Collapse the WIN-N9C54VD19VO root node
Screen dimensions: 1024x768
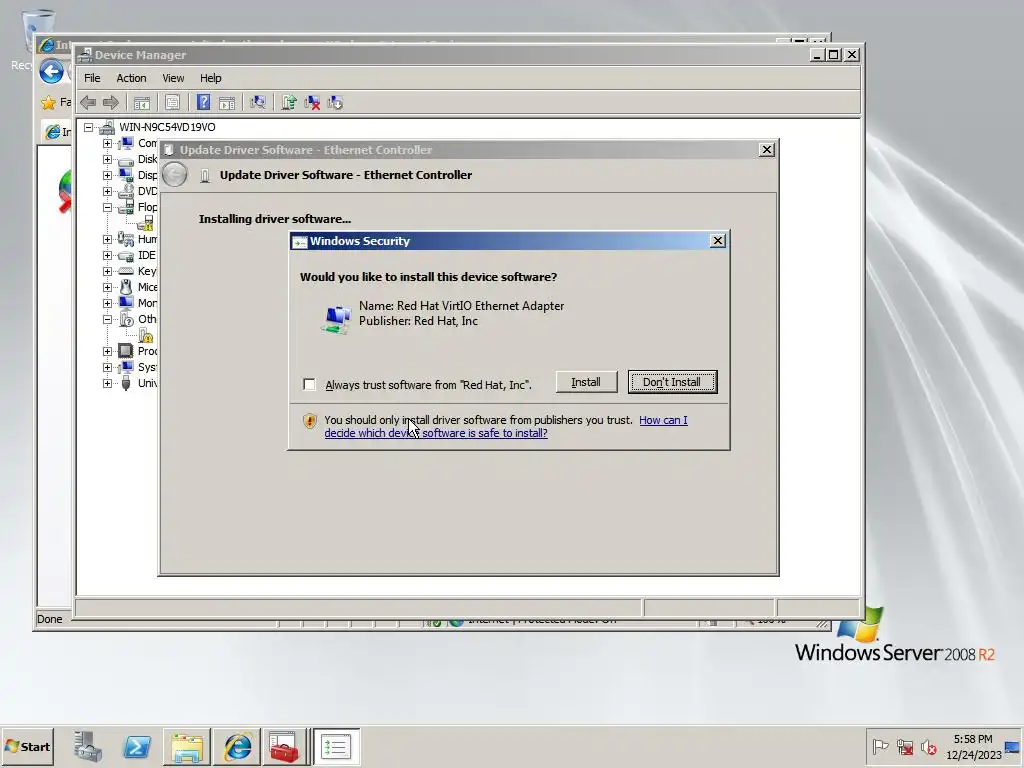[x=88, y=127]
